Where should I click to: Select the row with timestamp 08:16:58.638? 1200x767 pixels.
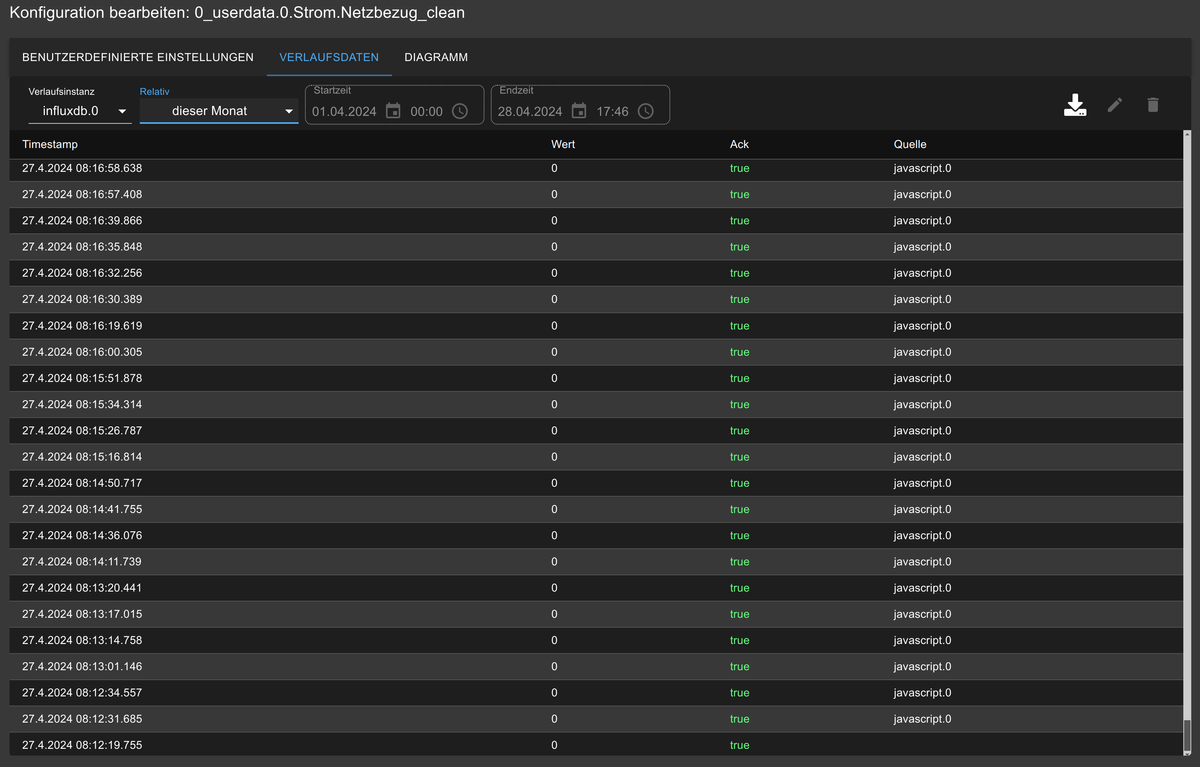coord(82,168)
